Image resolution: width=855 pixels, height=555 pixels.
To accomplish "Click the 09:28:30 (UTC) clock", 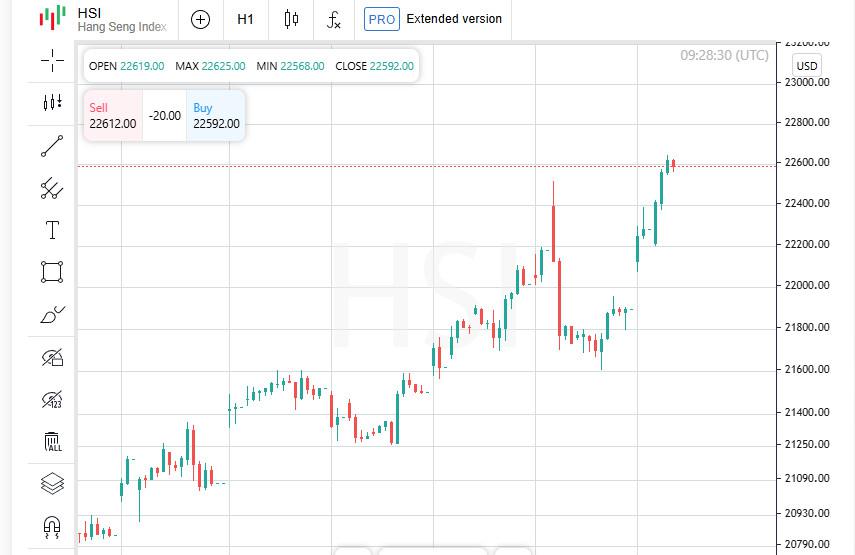I will 724,55.
